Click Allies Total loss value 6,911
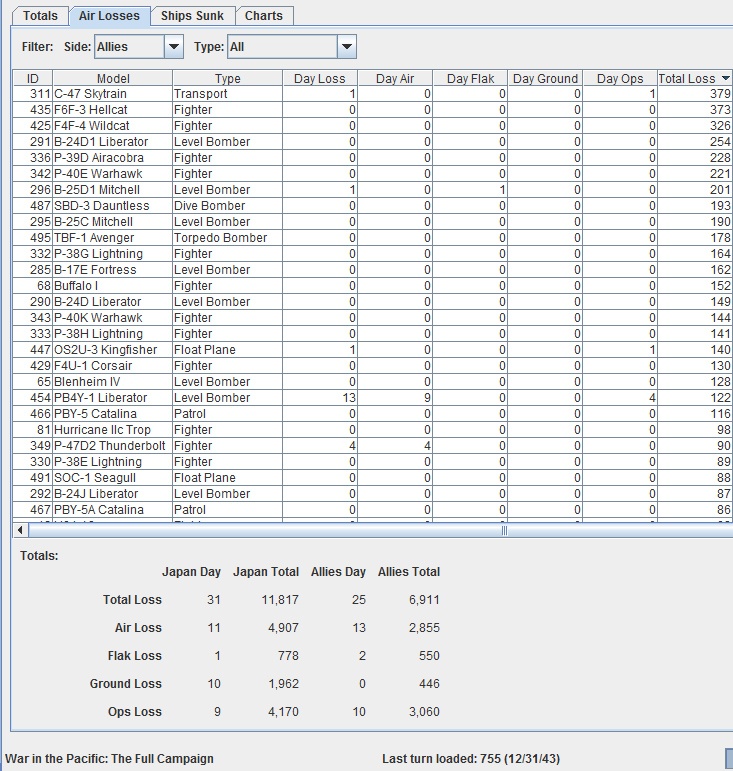 point(424,600)
